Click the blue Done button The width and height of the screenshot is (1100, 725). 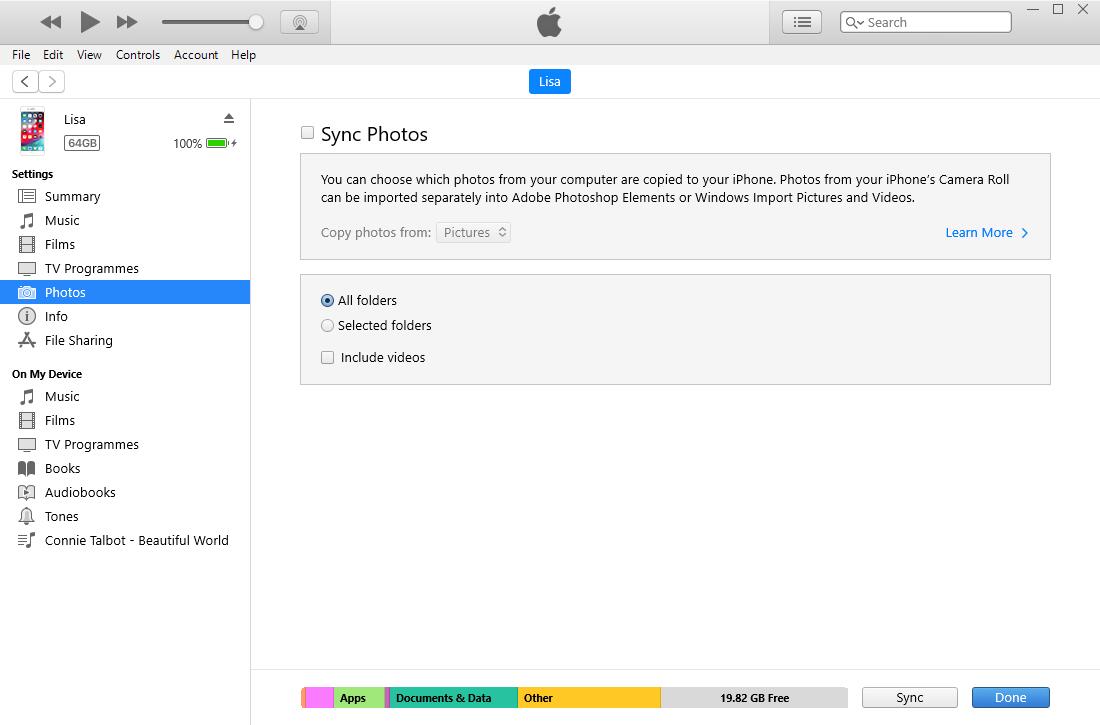pos(1010,698)
